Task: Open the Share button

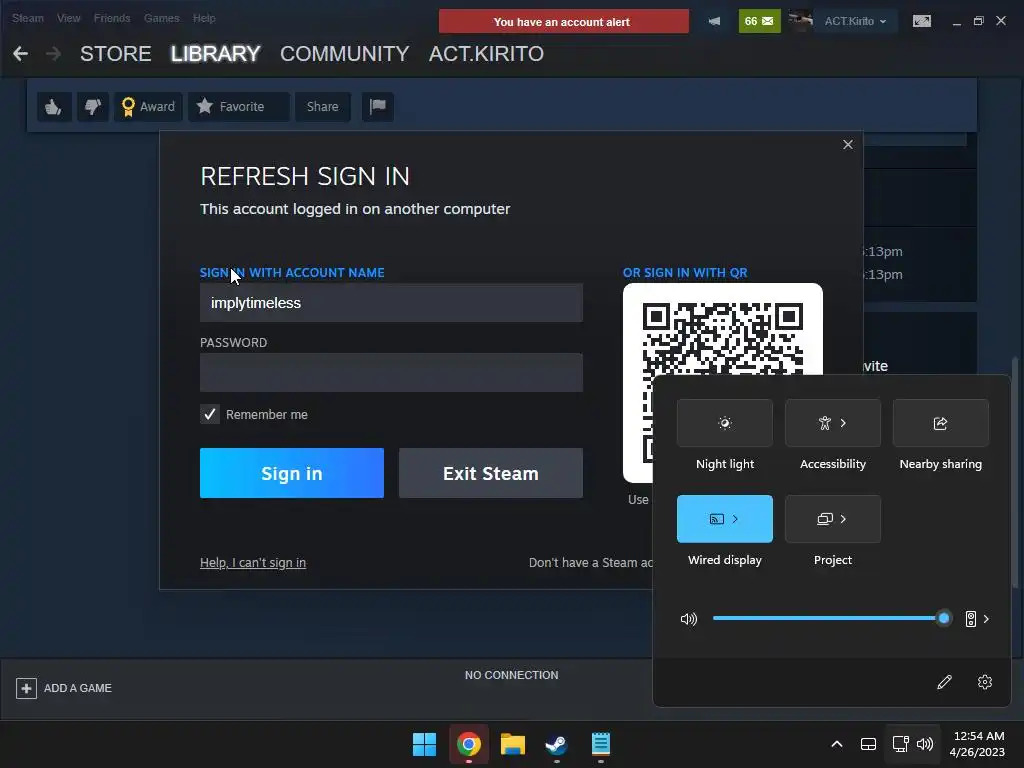Action: pos(323,106)
